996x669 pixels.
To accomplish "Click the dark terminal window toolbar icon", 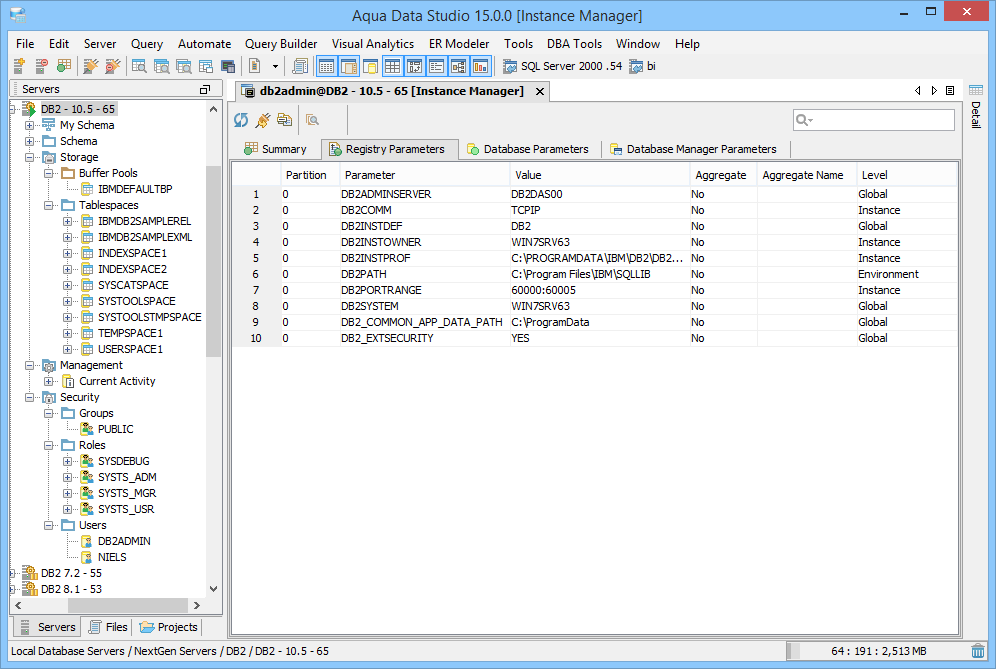I will 227,66.
